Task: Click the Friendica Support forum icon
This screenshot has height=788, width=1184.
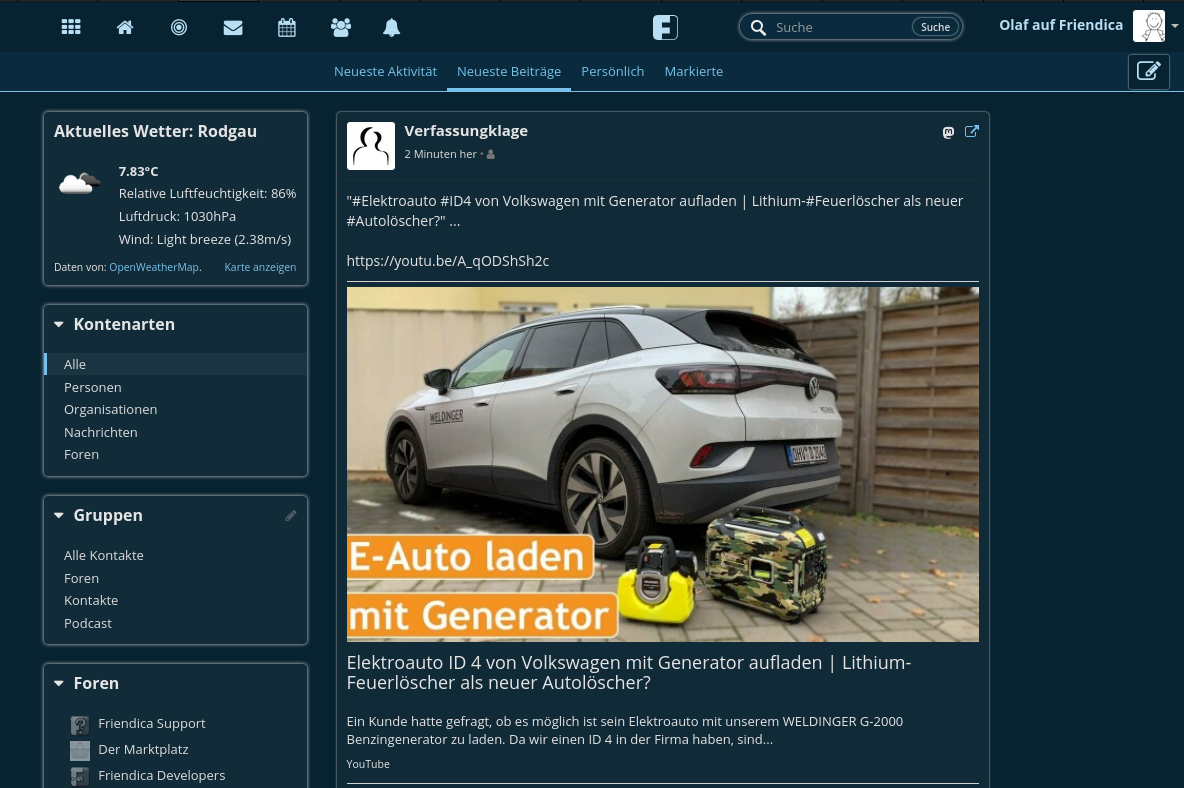Action: coord(79,725)
